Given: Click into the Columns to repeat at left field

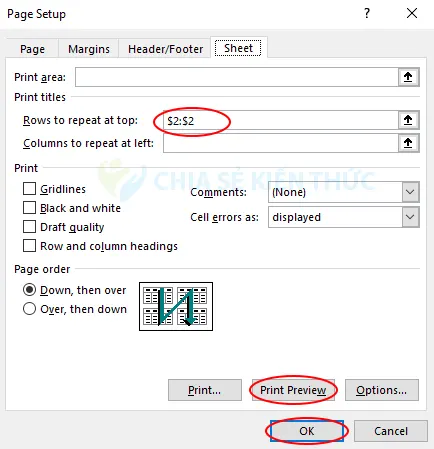Looking at the screenshot, I should pyautogui.click(x=281, y=143).
